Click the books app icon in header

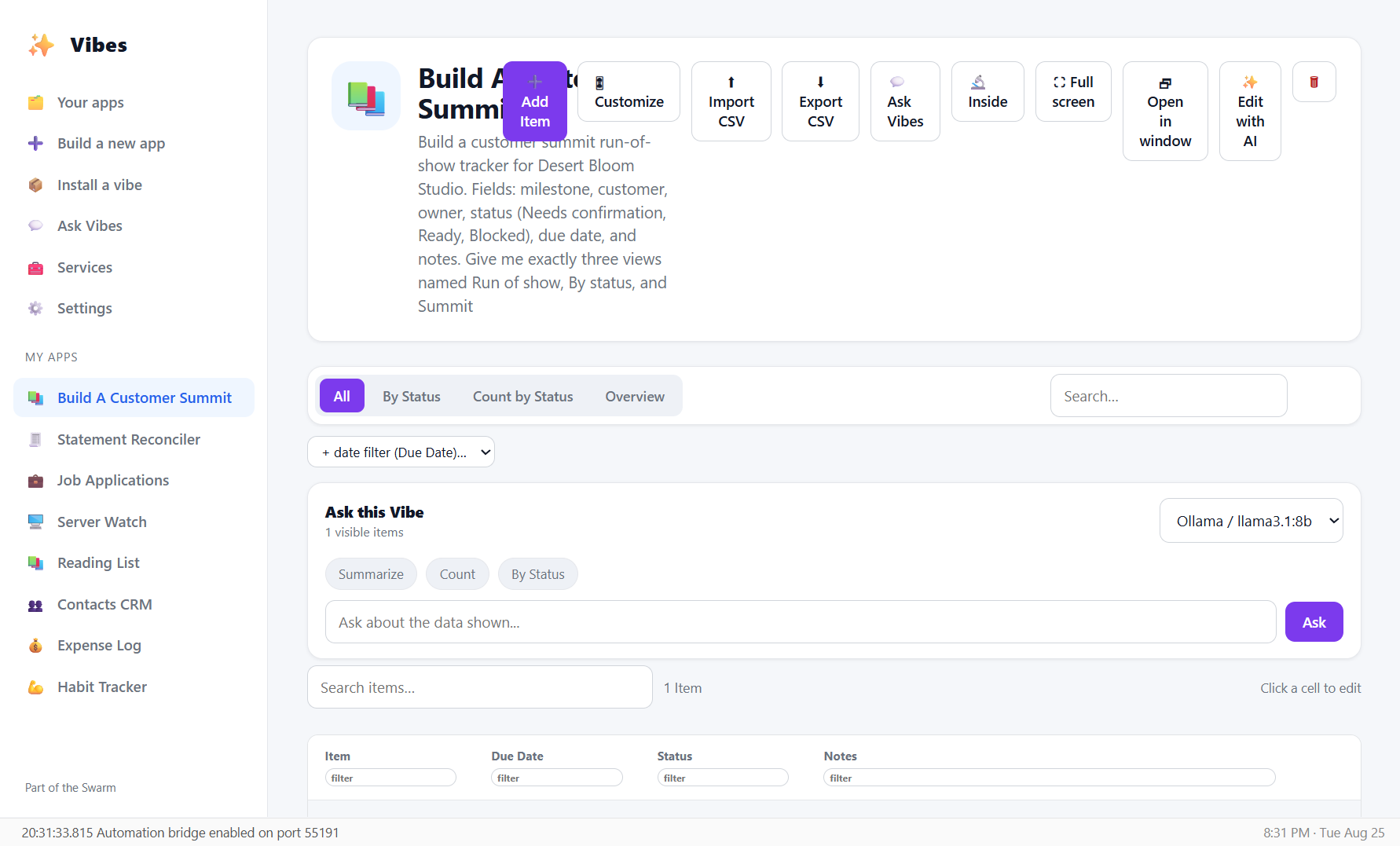click(x=366, y=96)
